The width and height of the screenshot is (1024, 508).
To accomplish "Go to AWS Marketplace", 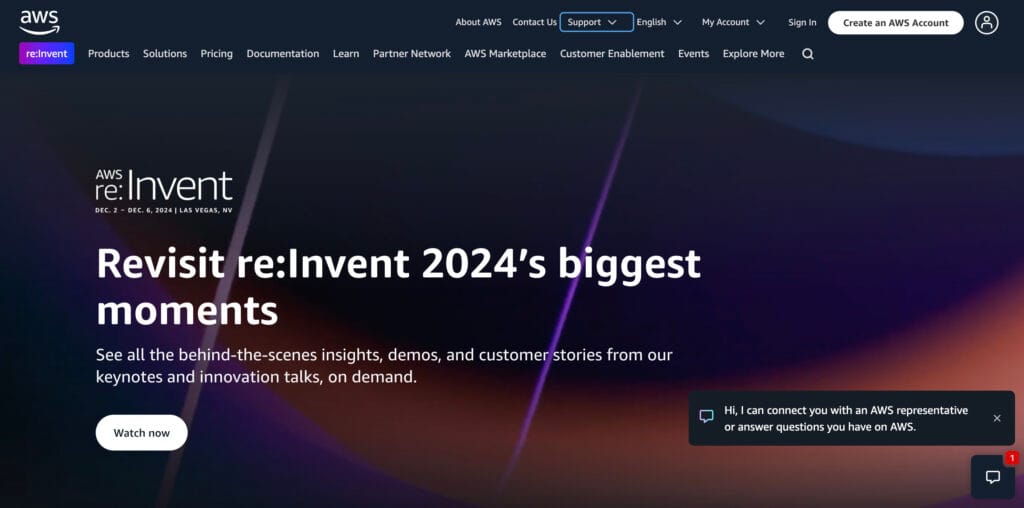I will [505, 54].
